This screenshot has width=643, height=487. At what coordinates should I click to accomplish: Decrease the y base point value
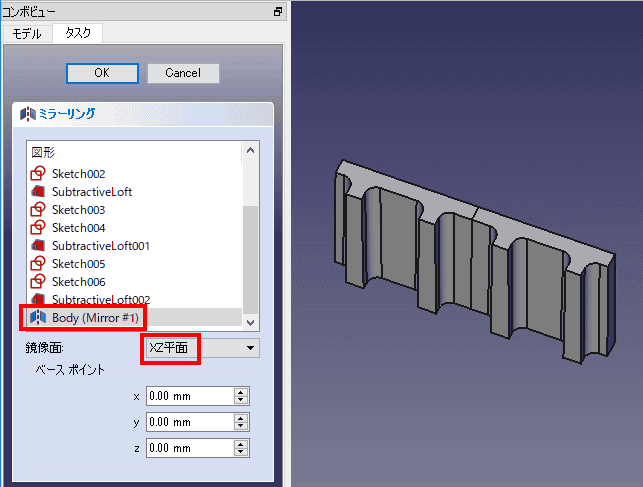[241, 426]
